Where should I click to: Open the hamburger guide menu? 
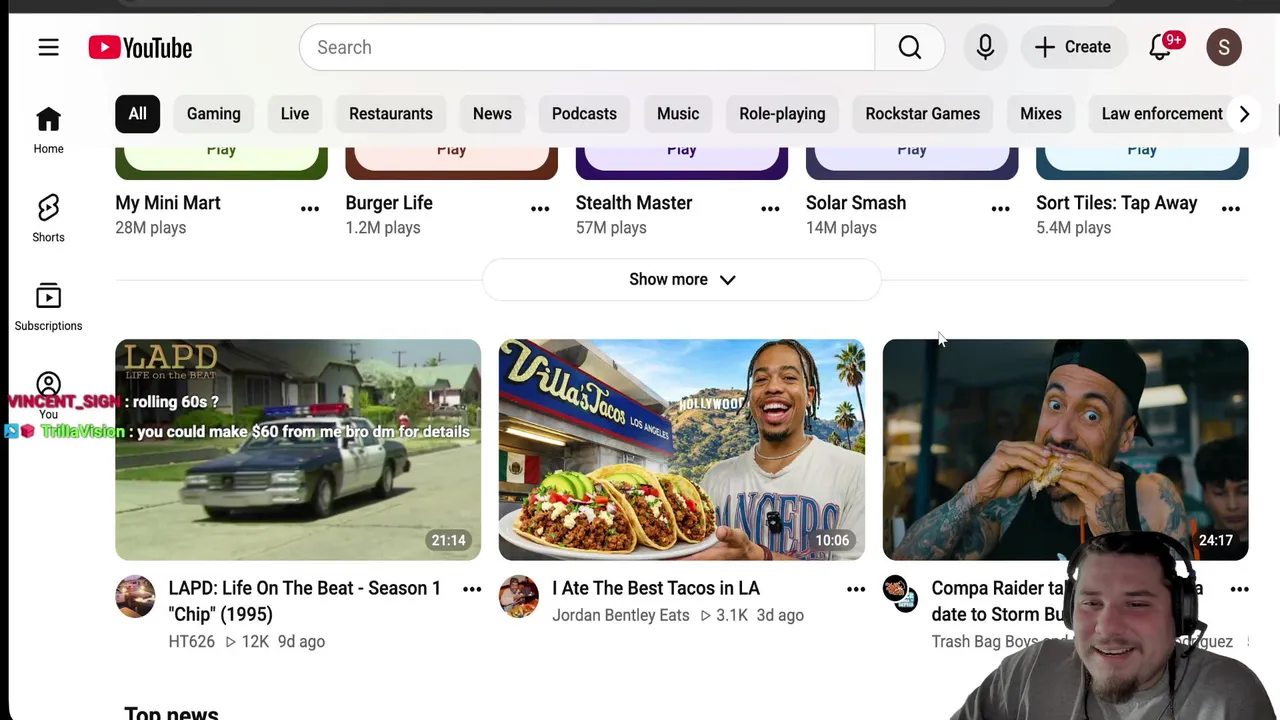click(x=48, y=47)
